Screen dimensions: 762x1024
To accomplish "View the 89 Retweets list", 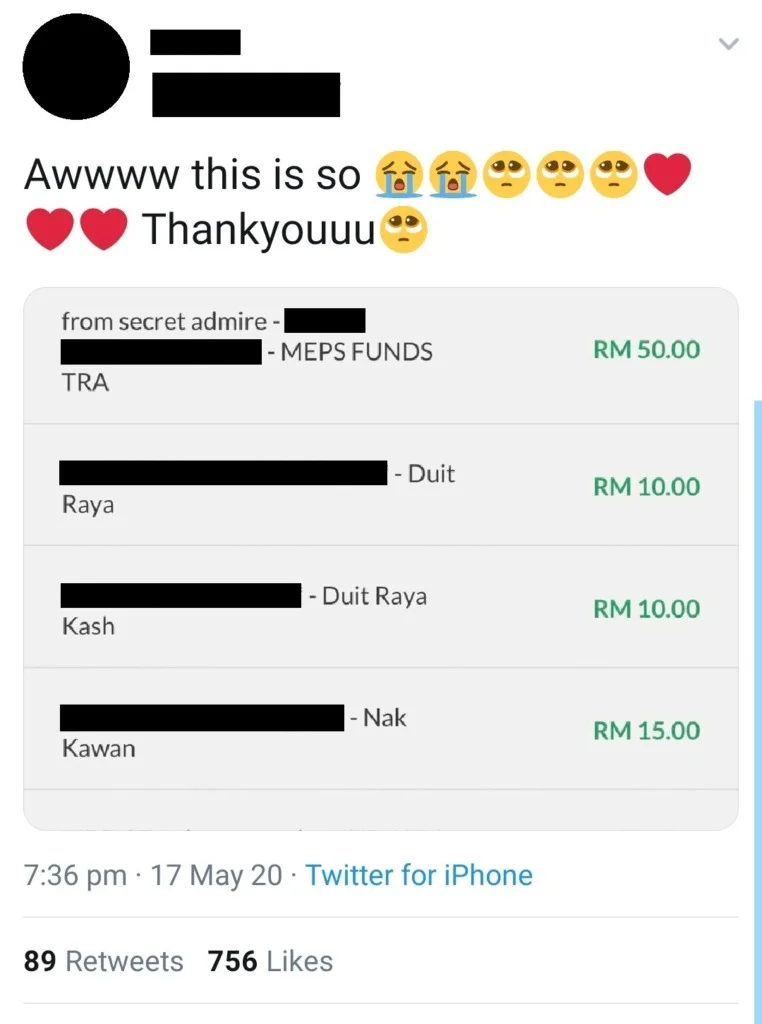I will (104, 961).
